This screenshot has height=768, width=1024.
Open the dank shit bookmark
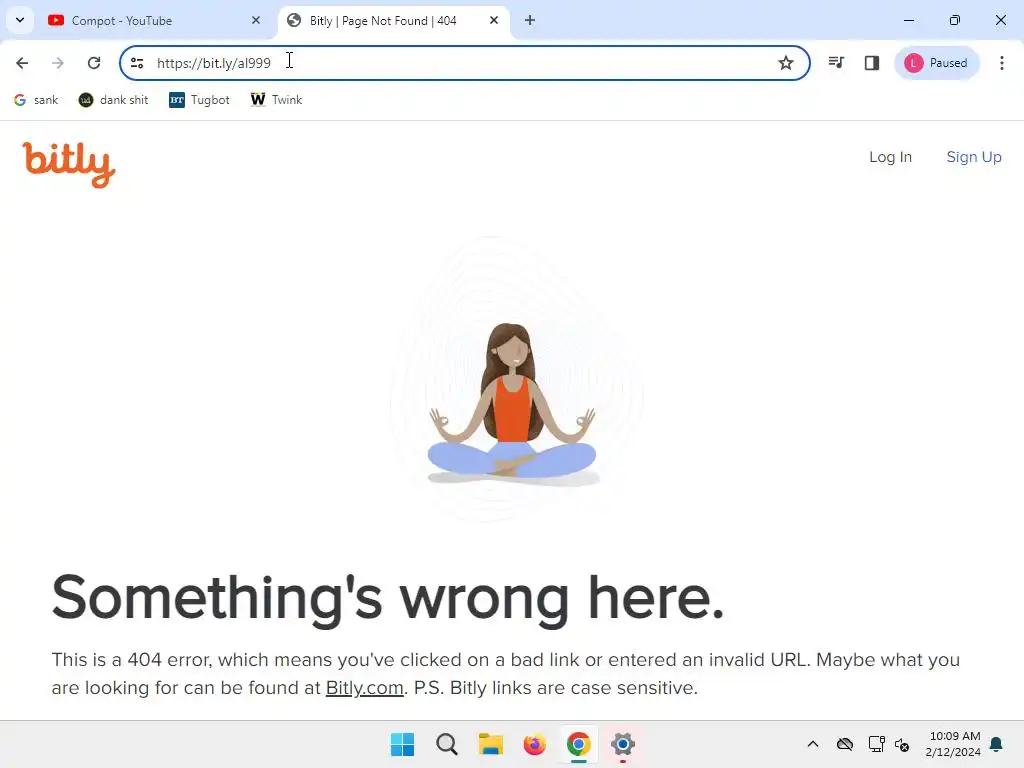[114, 100]
